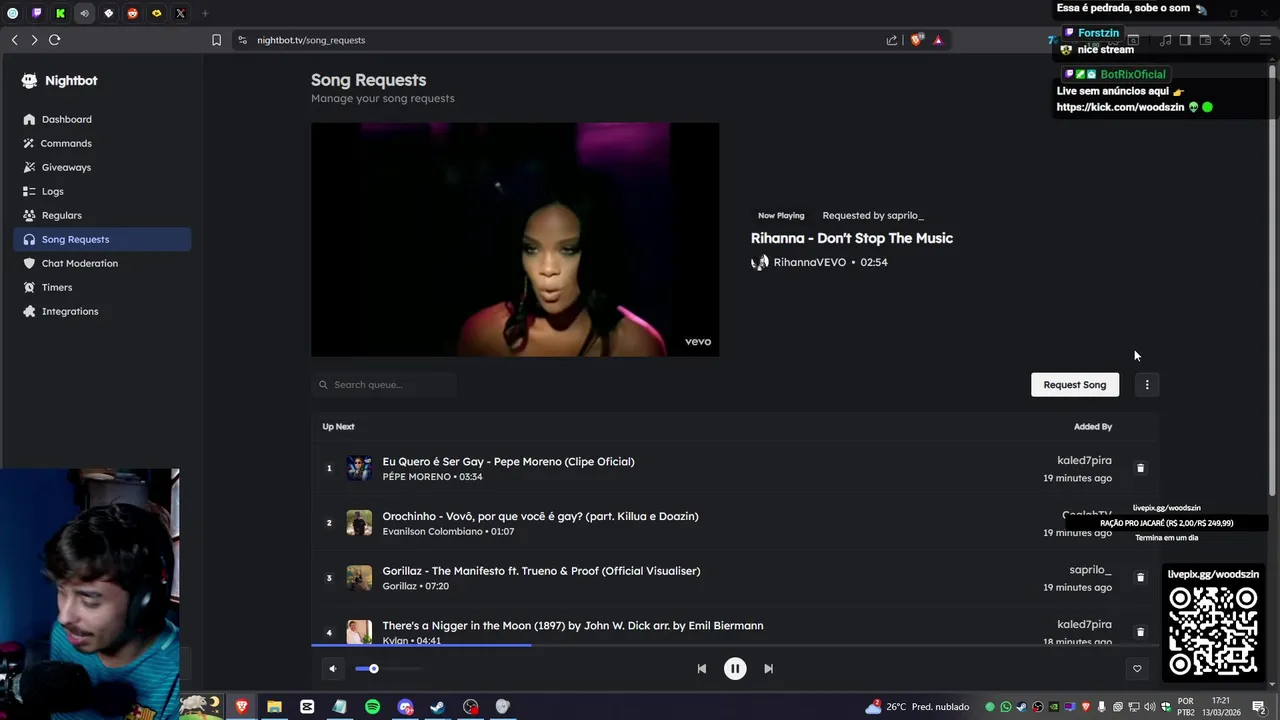Open Brave Wallet icon
The image size is (1280, 720).
coord(1205,40)
